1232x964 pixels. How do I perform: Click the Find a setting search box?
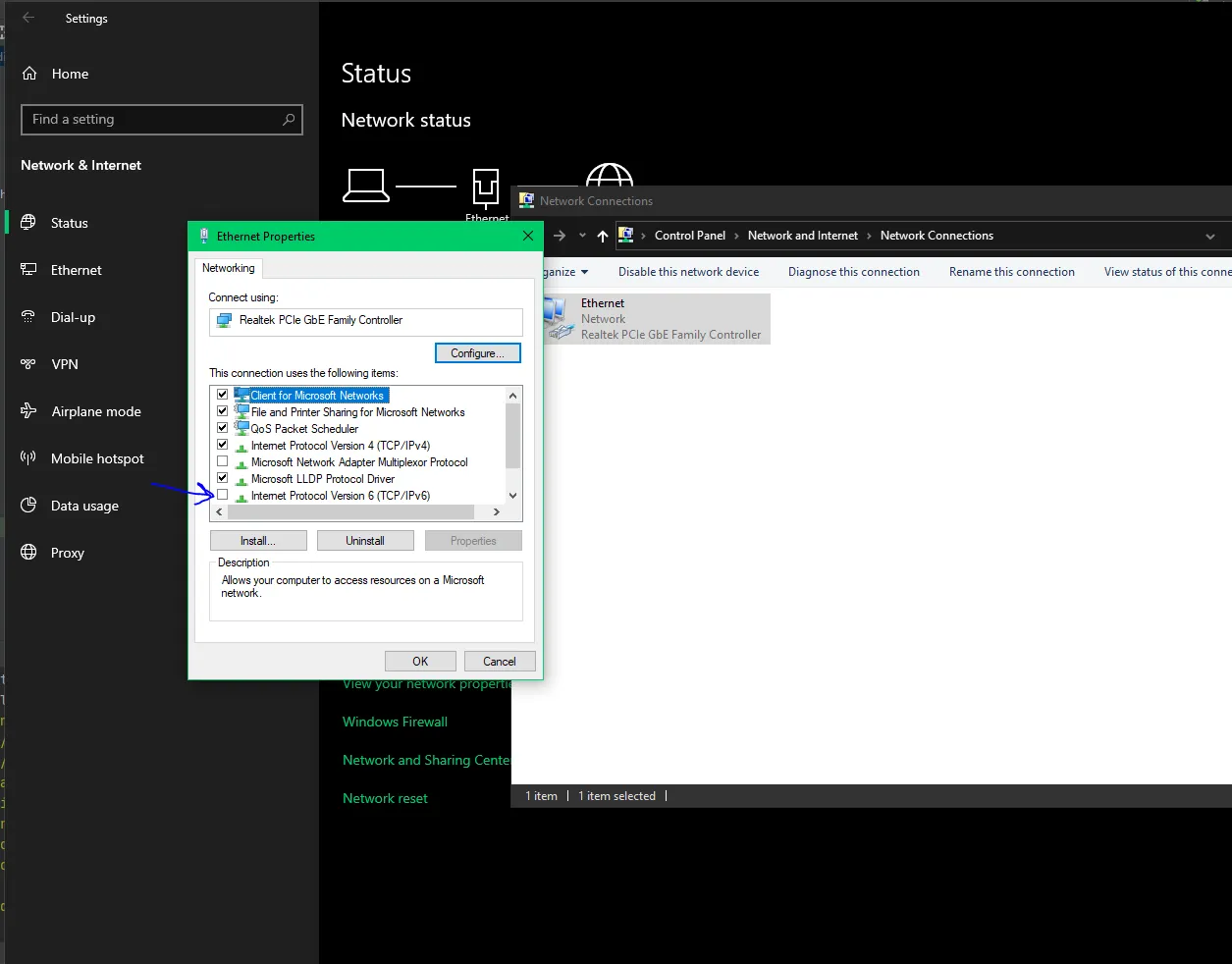click(162, 120)
